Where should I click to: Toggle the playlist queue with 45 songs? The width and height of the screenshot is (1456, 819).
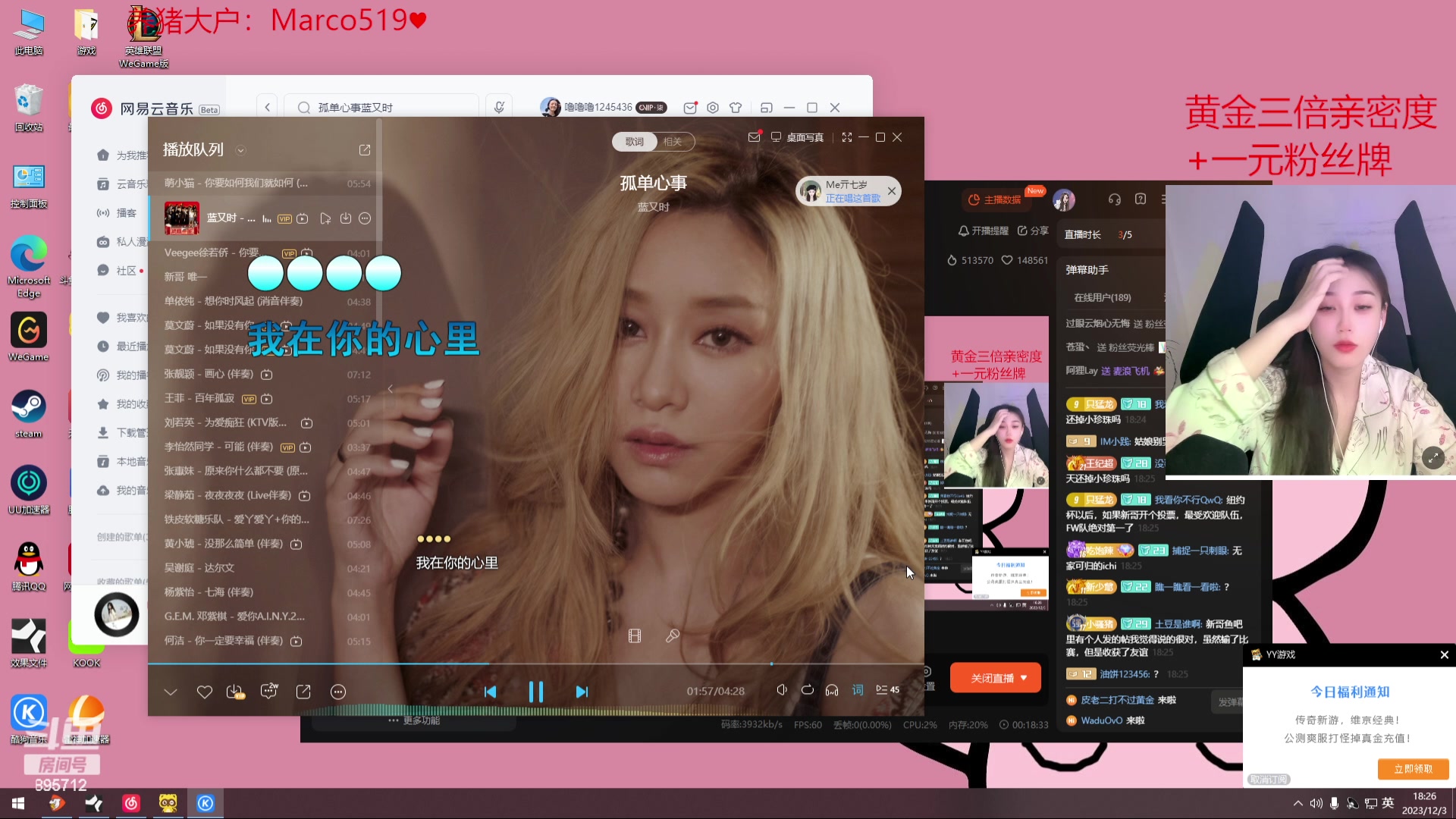click(x=887, y=690)
